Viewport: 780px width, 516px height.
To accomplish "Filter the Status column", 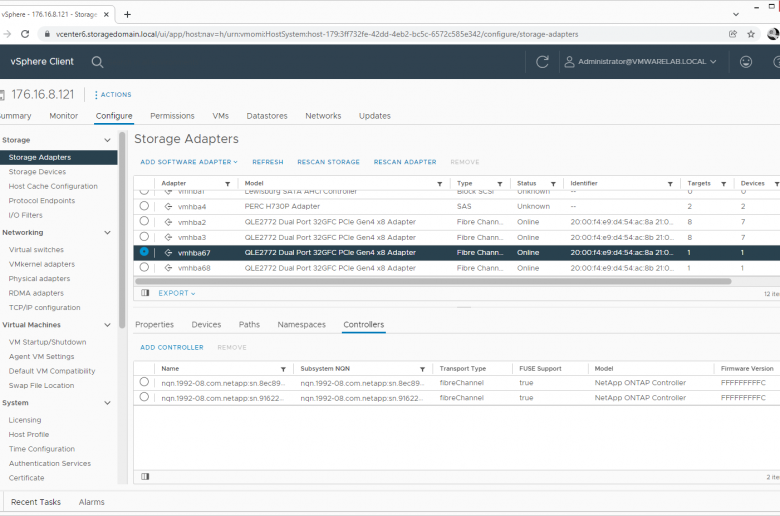I will [553, 184].
